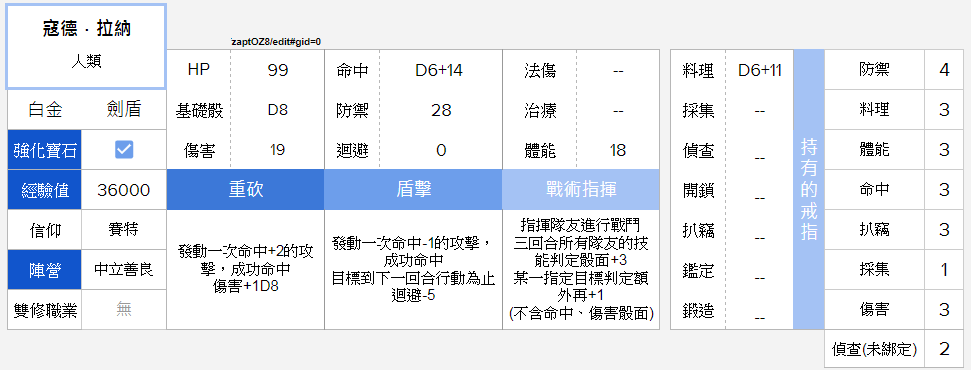Image resolution: width=971 pixels, height=370 pixels.
Task: Click the 偵查(未綁定) ring label
Action: (x=874, y=349)
